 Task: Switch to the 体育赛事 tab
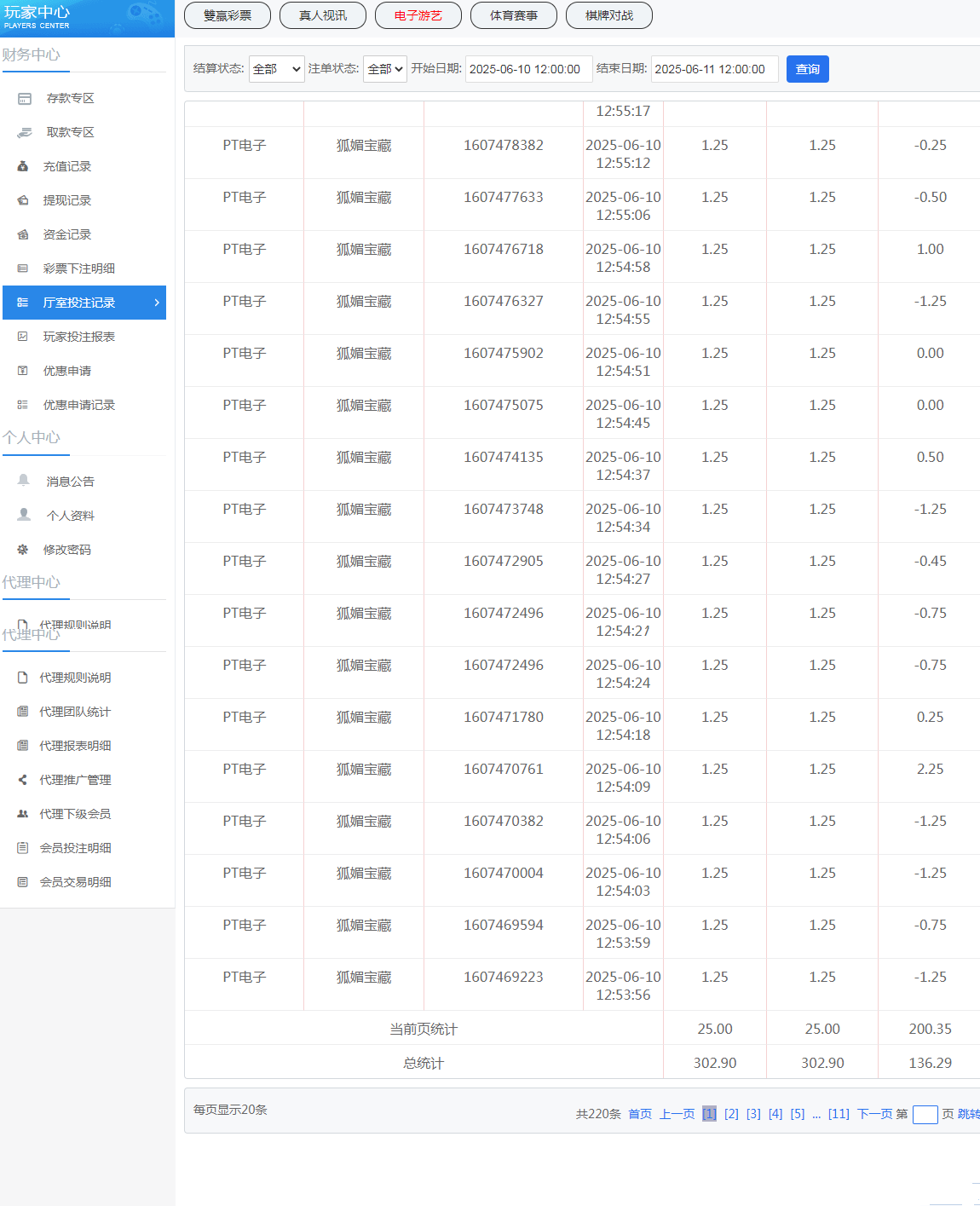tap(514, 15)
